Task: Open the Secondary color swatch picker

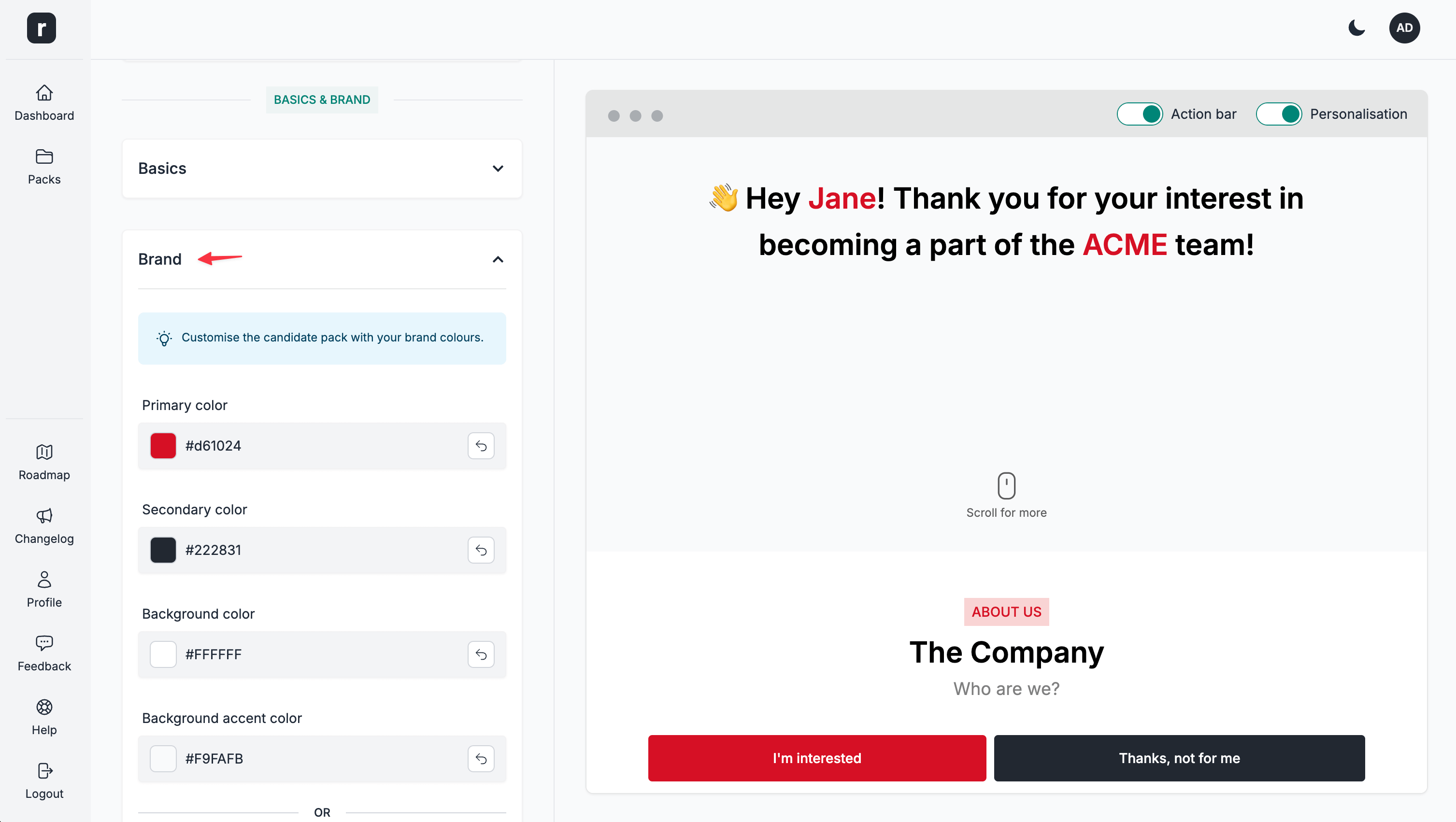Action: 163,550
